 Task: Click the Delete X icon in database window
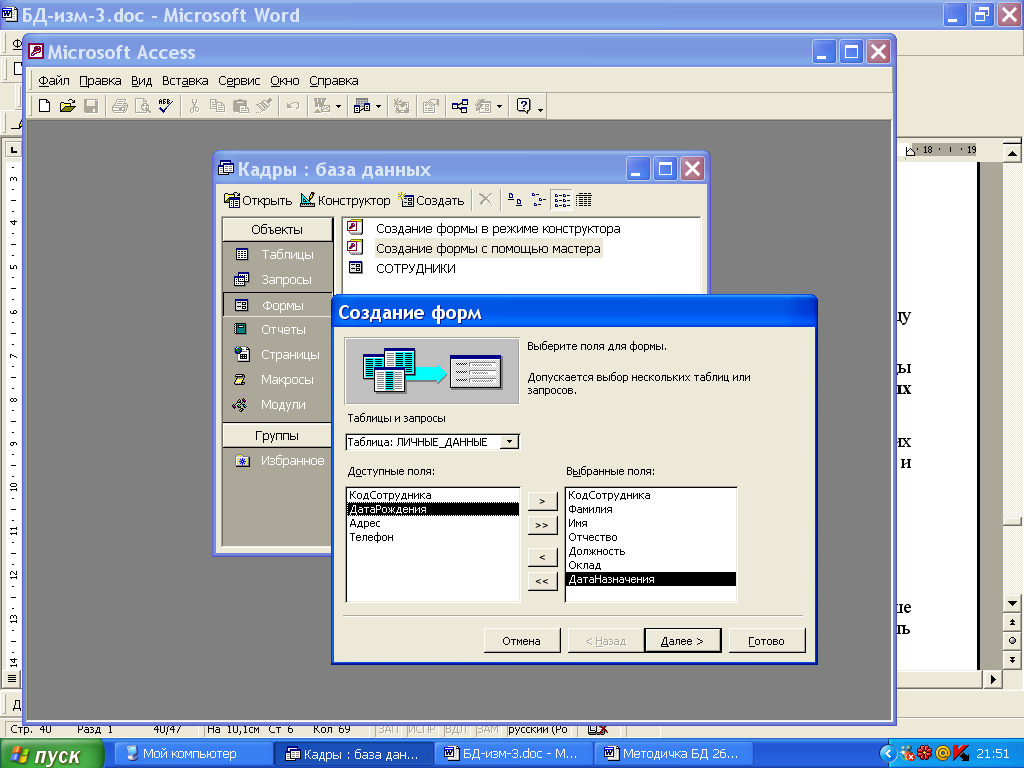(485, 200)
